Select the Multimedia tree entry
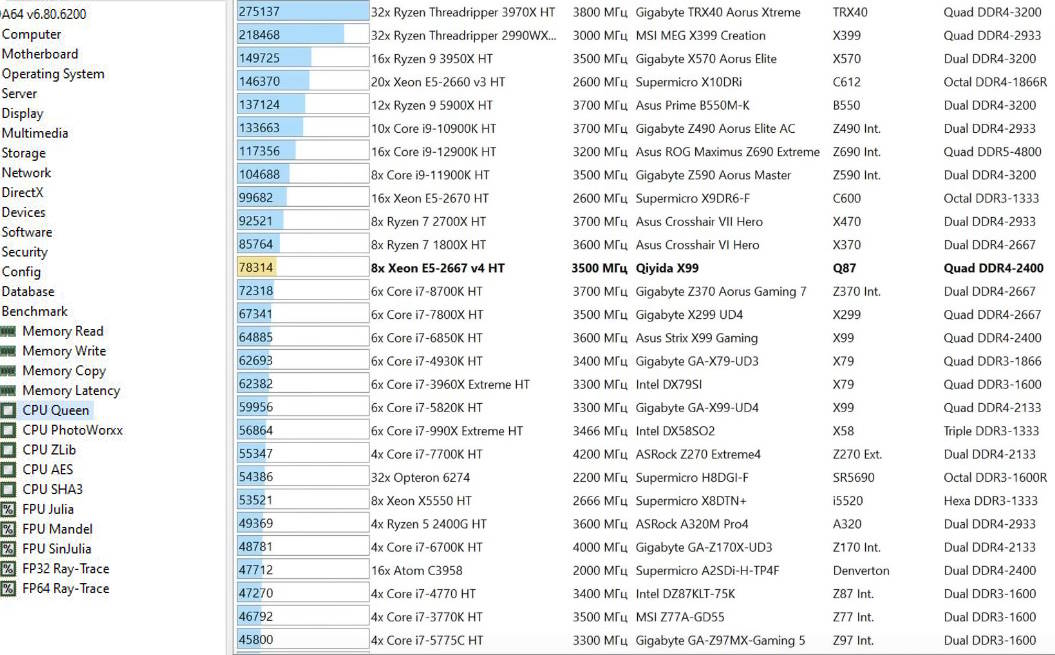This screenshot has height=655, width=1055. pyautogui.click(x=34, y=133)
